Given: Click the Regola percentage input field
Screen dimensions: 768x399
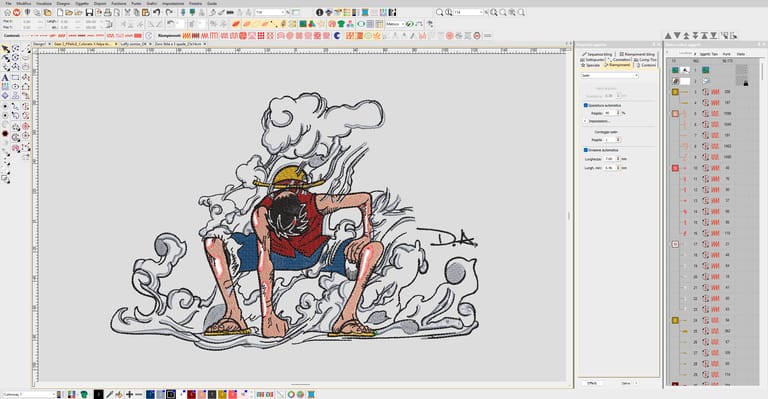Looking at the screenshot, I should point(609,113).
